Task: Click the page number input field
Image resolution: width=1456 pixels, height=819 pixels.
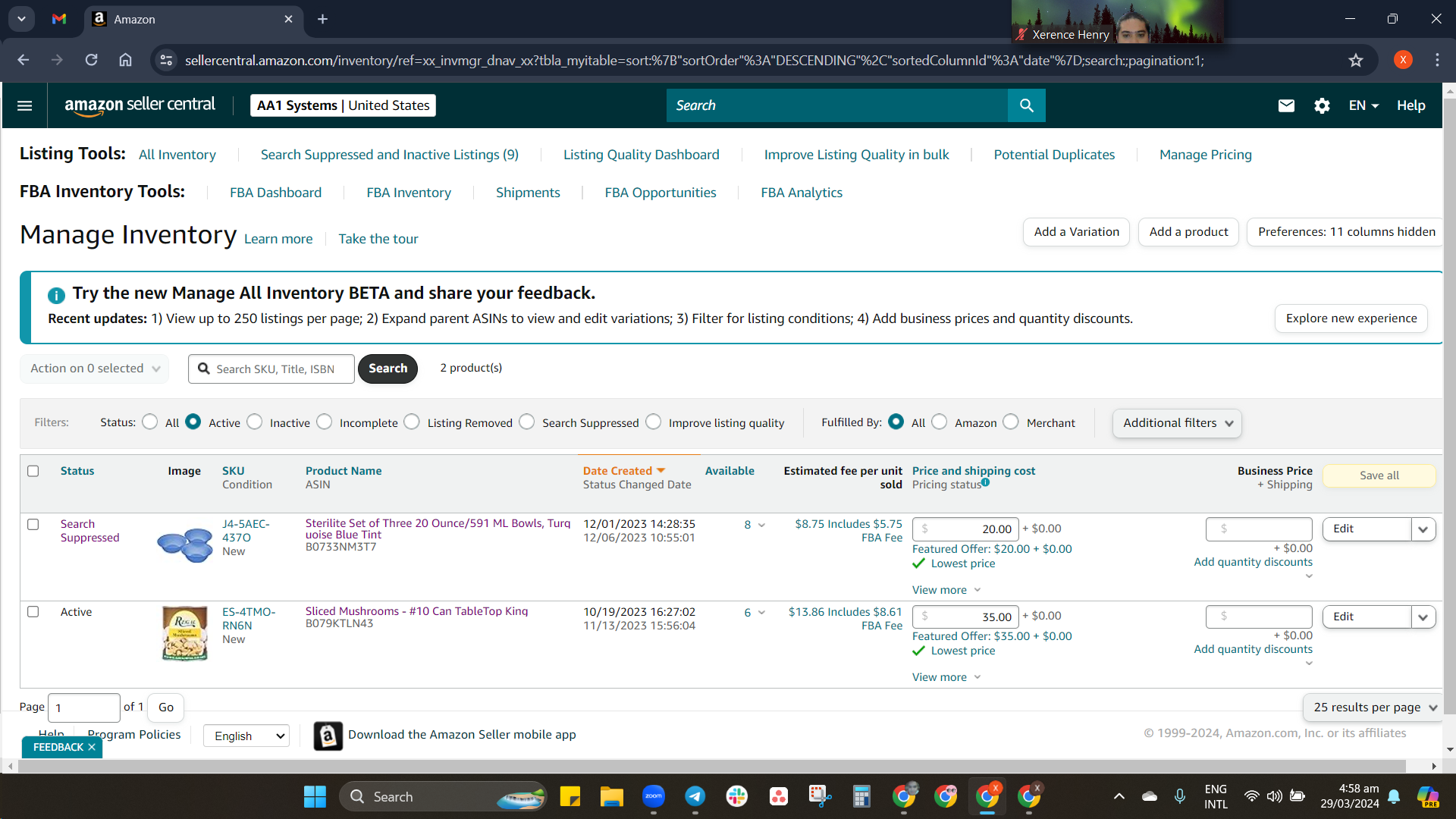Action: tap(84, 708)
